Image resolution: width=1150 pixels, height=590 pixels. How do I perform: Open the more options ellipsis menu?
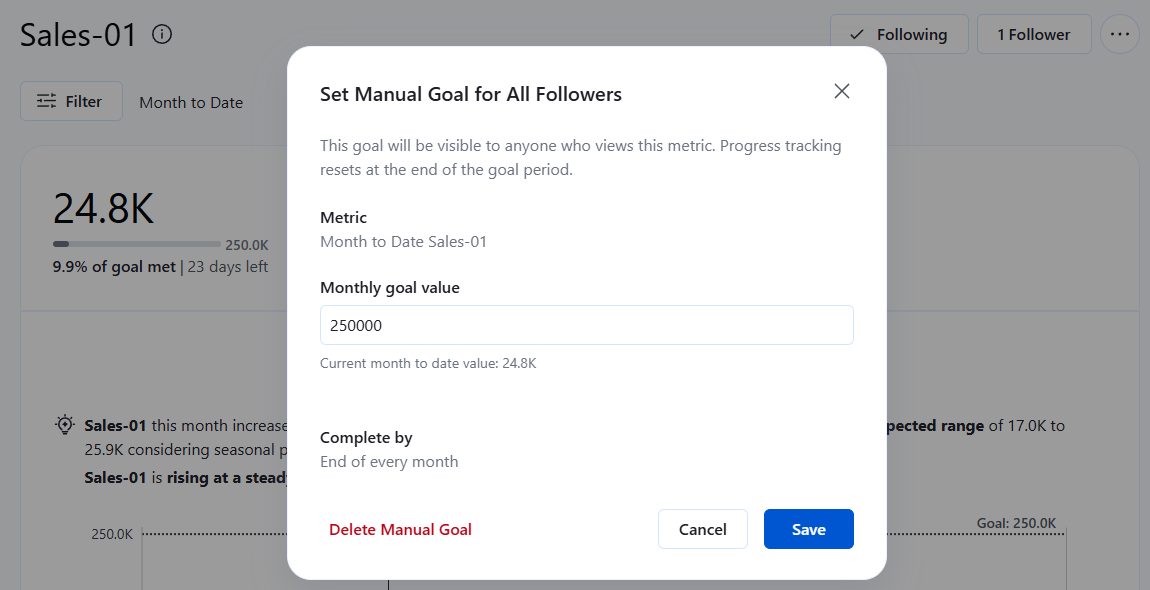[x=1119, y=34]
